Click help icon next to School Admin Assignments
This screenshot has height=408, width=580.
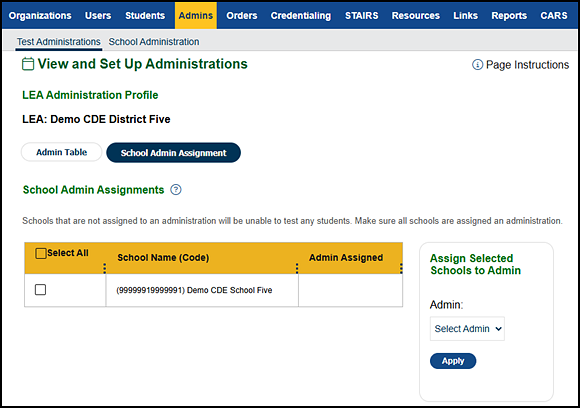[176, 190]
